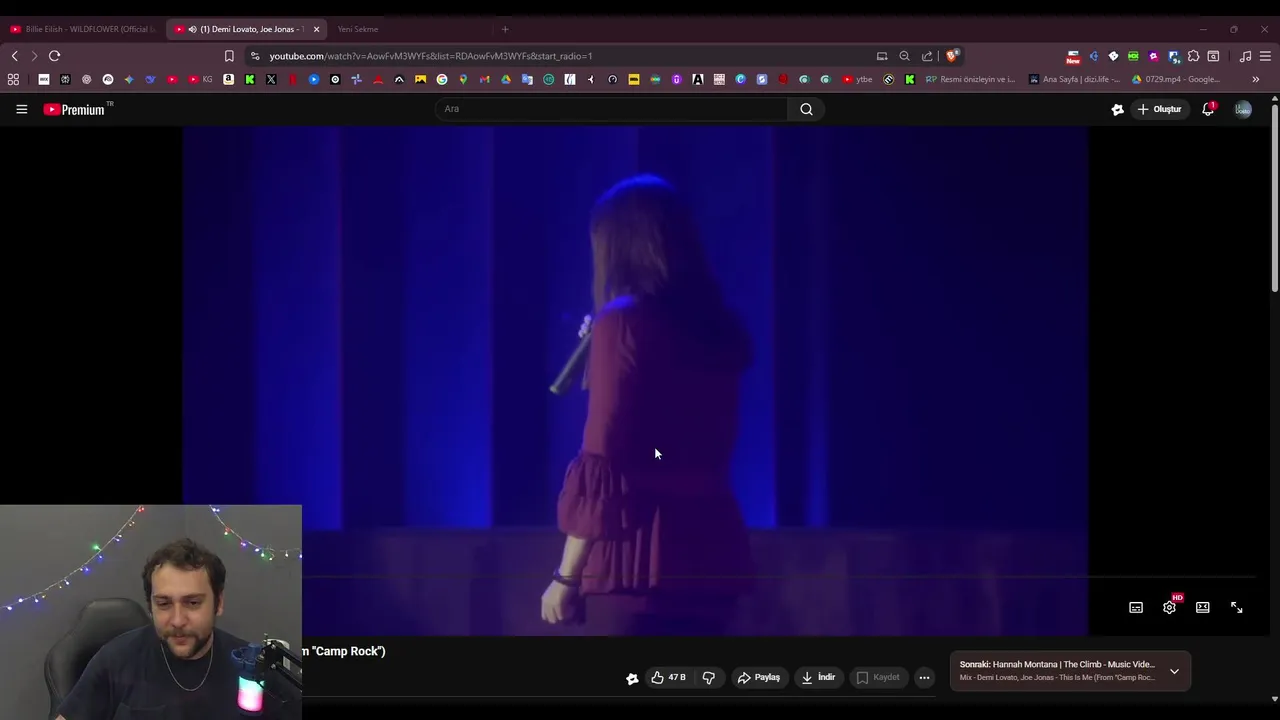Open the sidebar panel icon in toolbar
The width and height of the screenshot is (1280, 720).
[x=1213, y=56]
